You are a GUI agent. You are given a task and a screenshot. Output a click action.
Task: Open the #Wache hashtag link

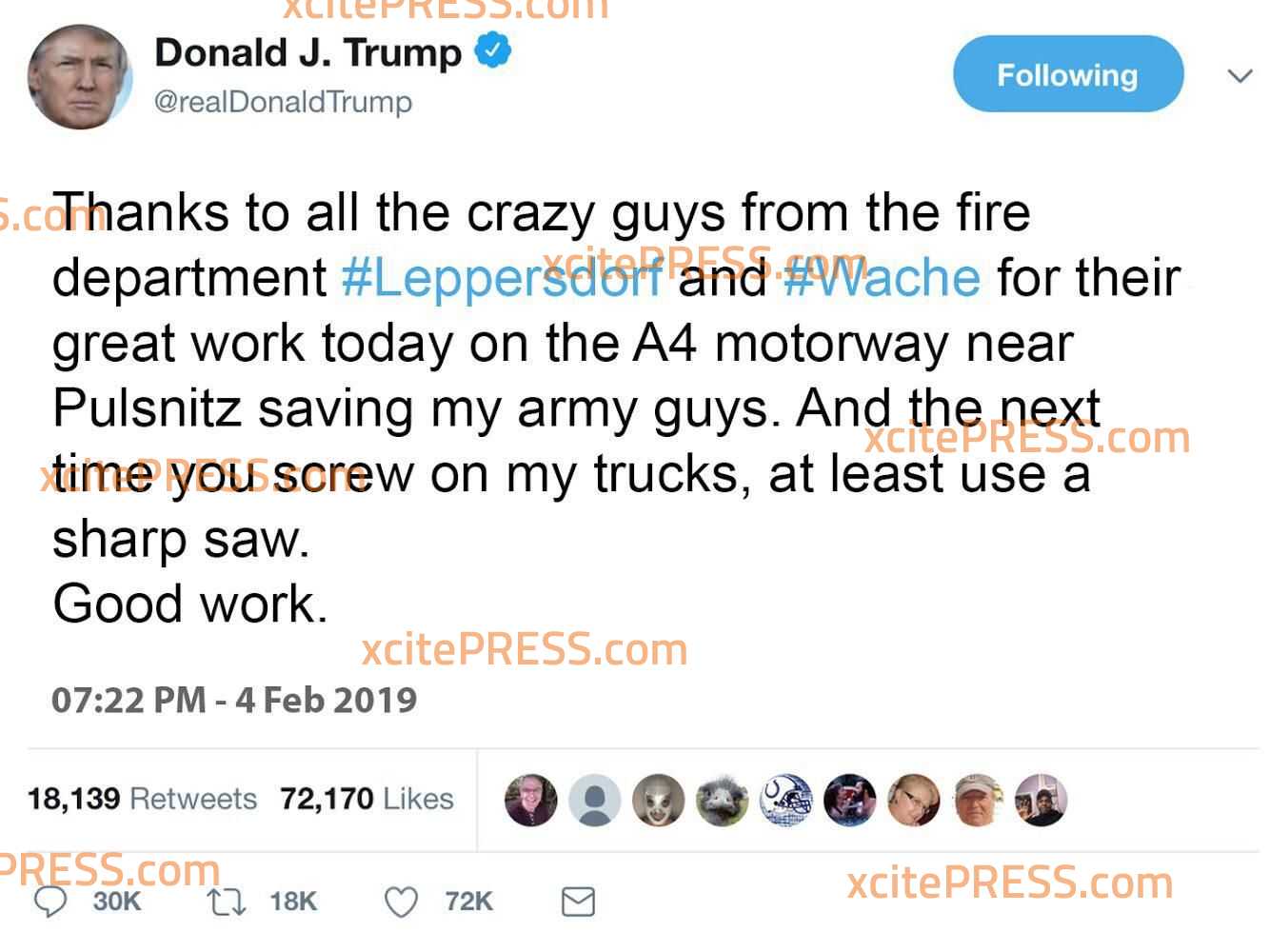pos(882,278)
